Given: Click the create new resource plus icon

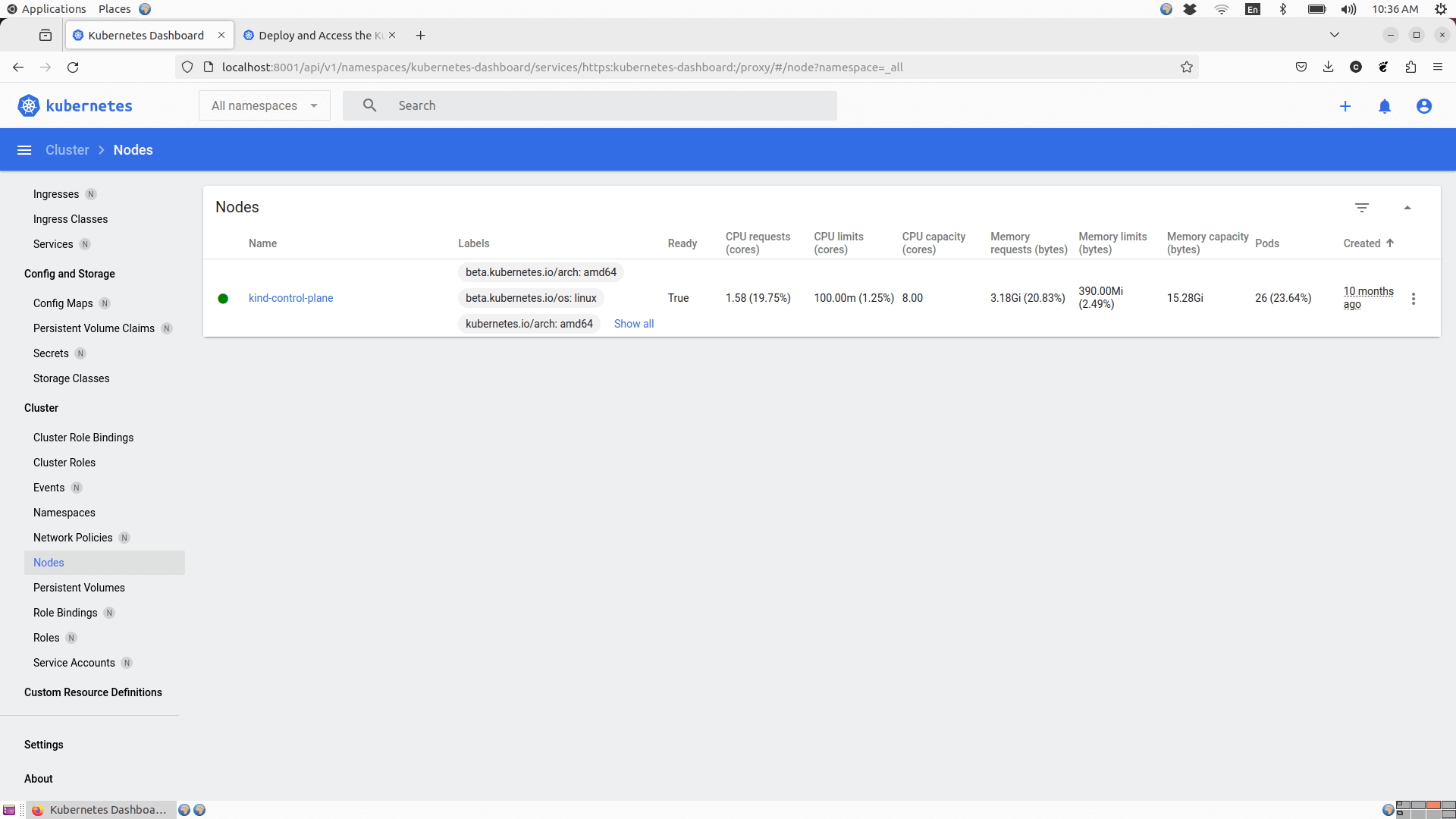Looking at the screenshot, I should 1345,106.
